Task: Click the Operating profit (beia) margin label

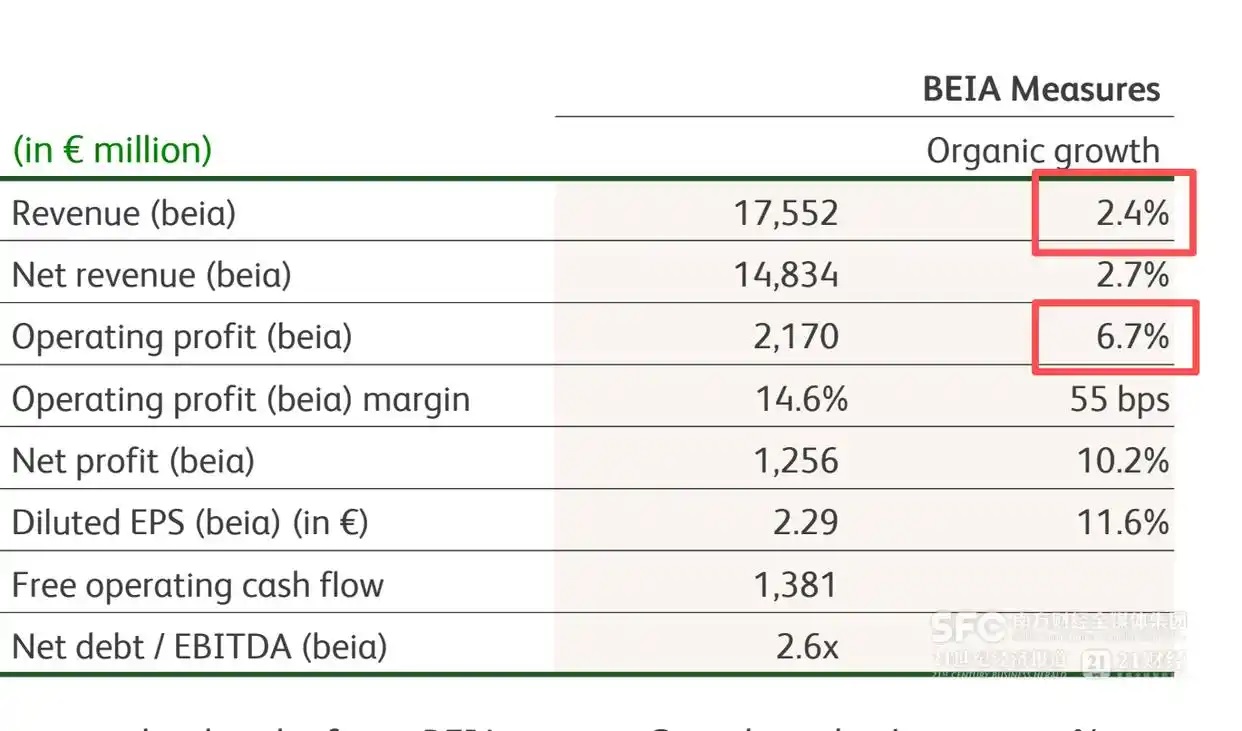Action: pos(241,399)
